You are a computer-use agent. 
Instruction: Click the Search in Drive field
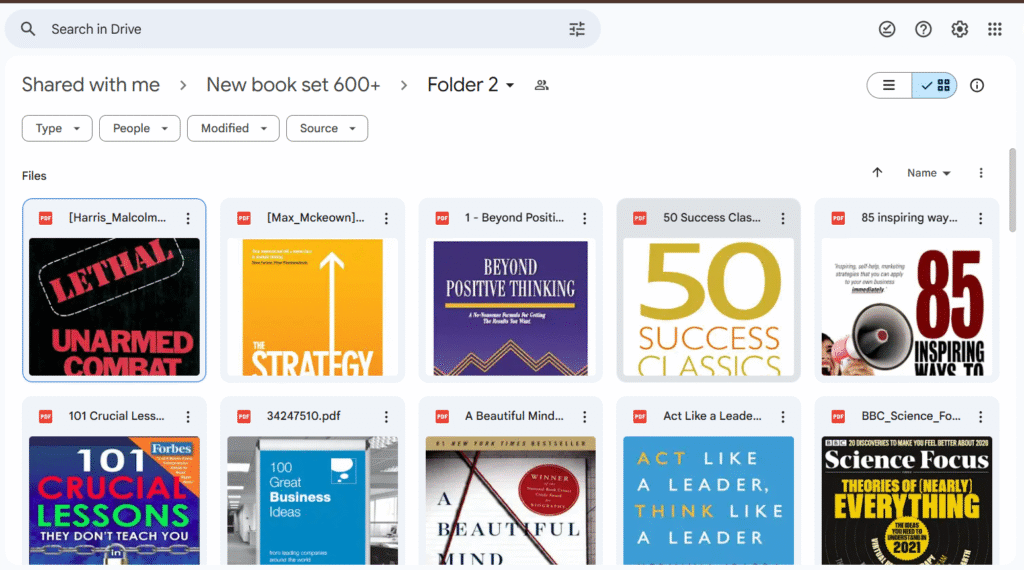(300, 29)
